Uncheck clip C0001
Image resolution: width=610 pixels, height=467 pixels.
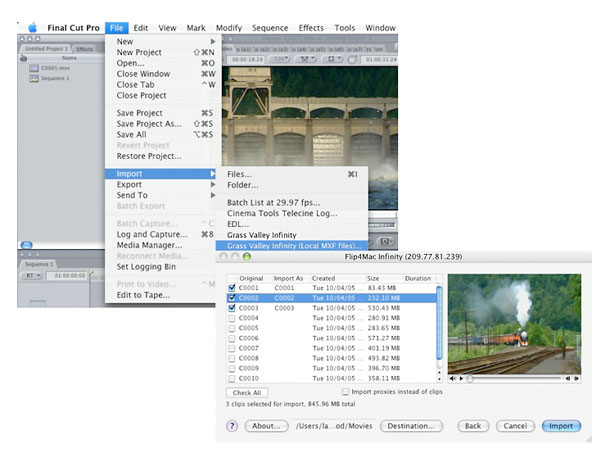coord(232,288)
